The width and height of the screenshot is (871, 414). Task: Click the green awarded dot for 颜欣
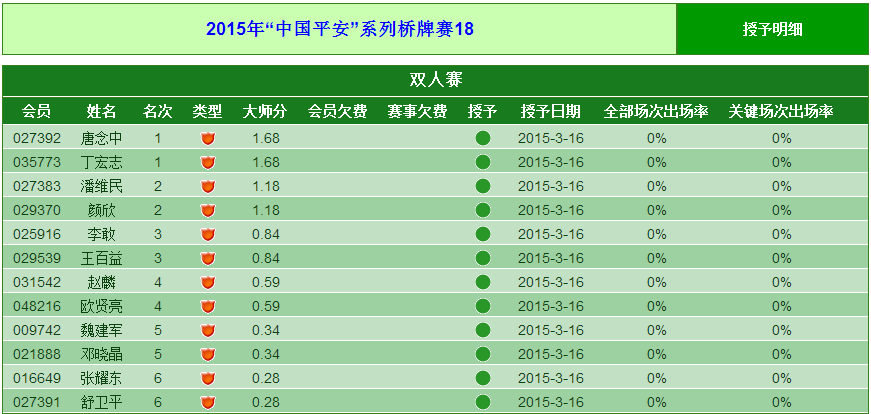pos(483,210)
